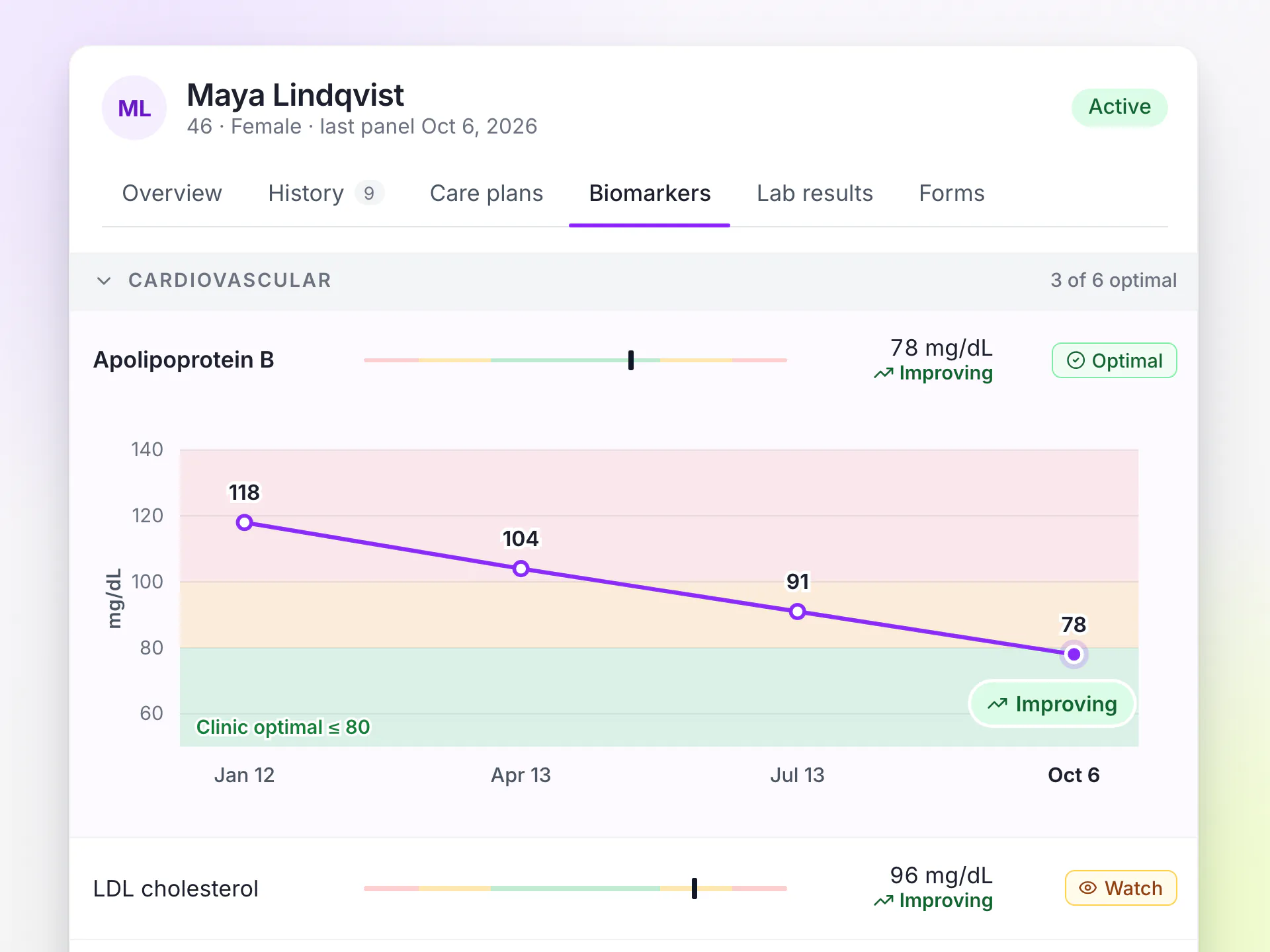Viewport: 1270px width, 952px height.
Task: Click 'last panel Oct 6, 2026' subtitle
Action: point(429,126)
